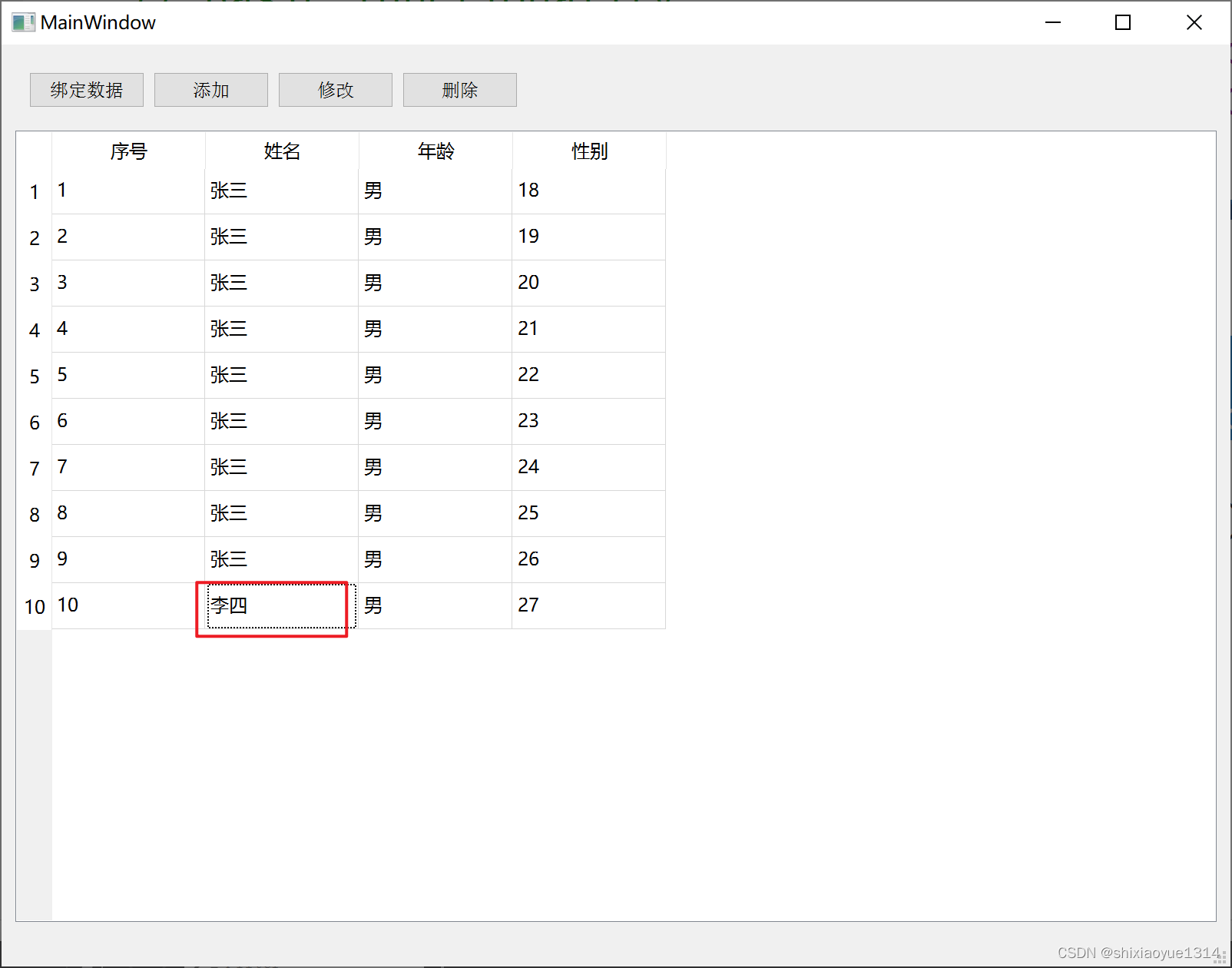Screen dimensions: 1232x968
Task: Click the 绑定数据 button to bind data
Action: pos(85,90)
